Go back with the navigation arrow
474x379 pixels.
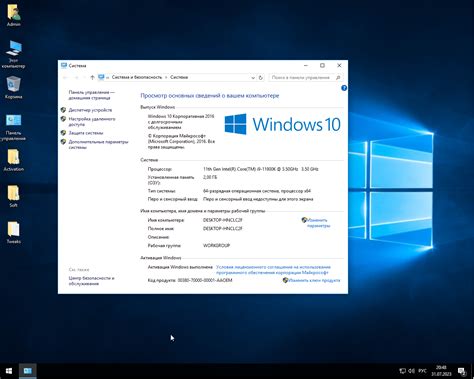(x=66, y=77)
